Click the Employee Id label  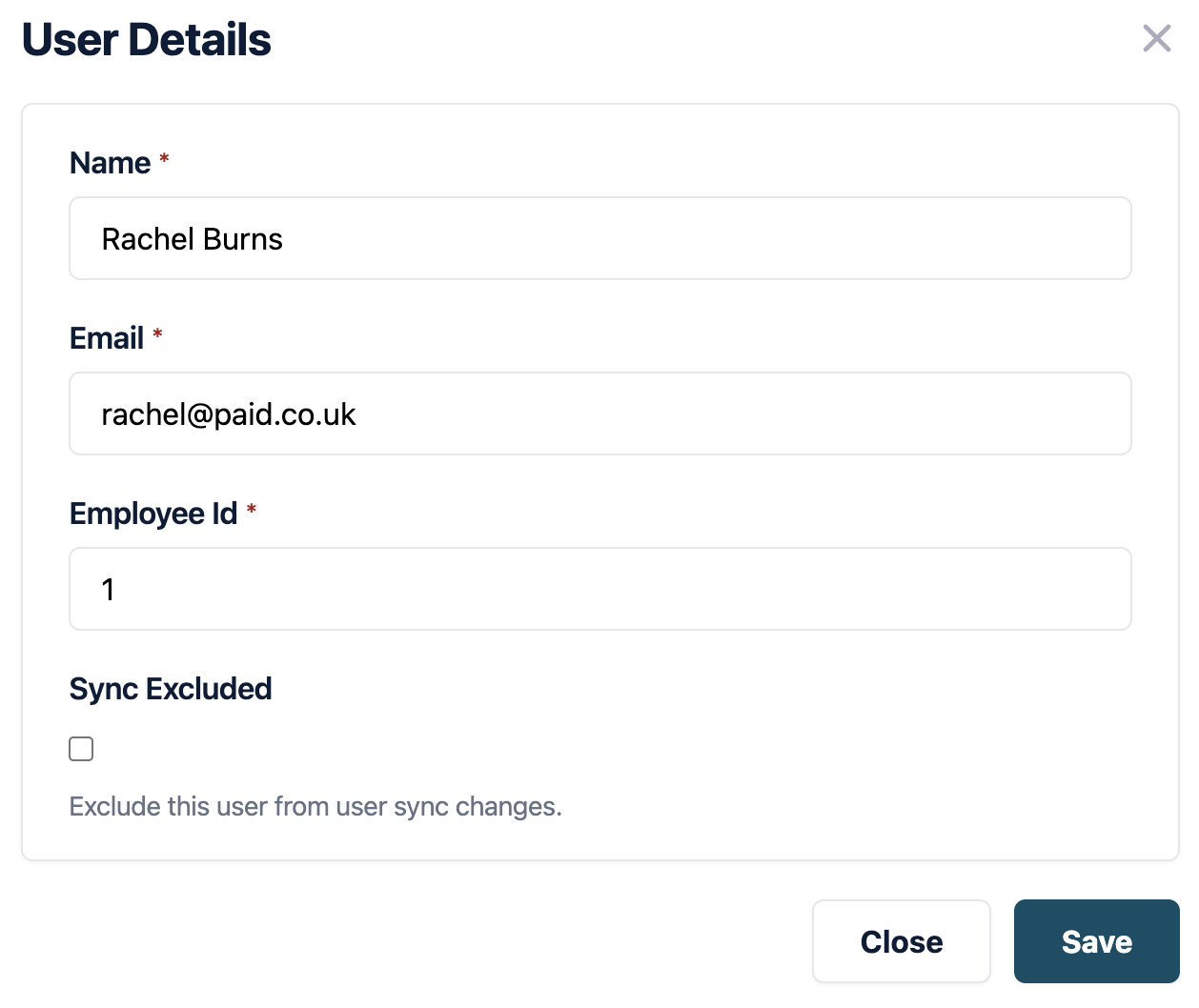(152, 514)
